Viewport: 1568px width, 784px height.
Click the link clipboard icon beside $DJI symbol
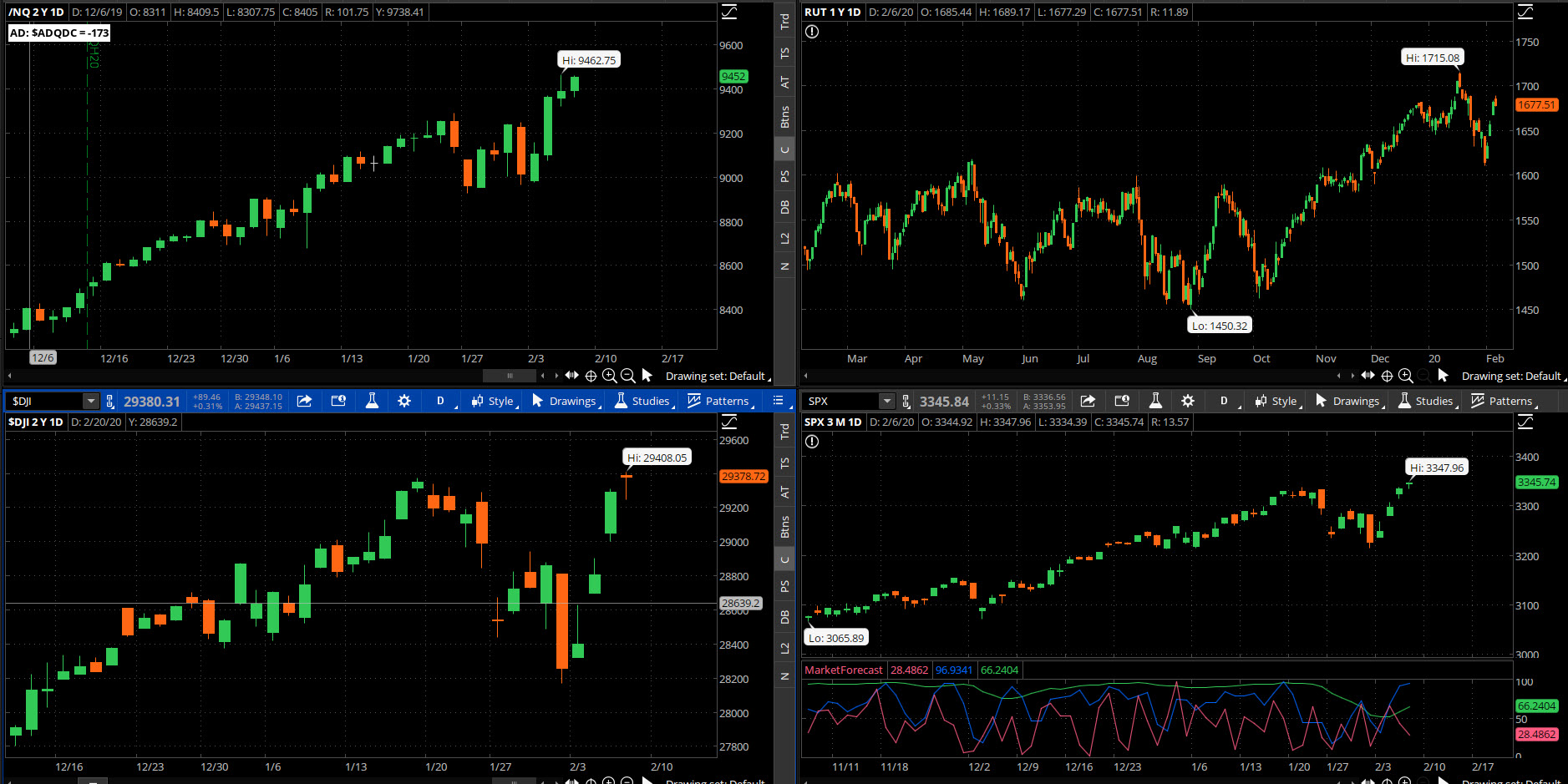[109, 402]
